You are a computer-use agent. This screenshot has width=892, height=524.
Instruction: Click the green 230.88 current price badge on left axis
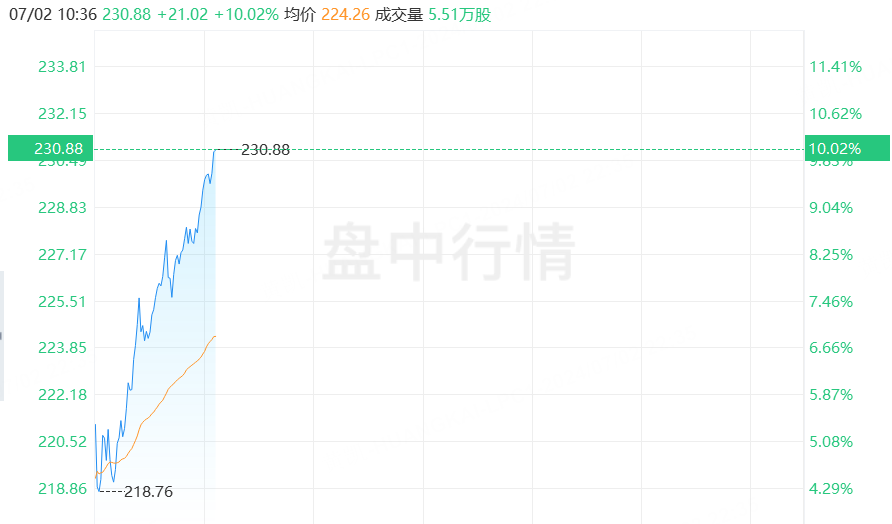pos(50,148)
